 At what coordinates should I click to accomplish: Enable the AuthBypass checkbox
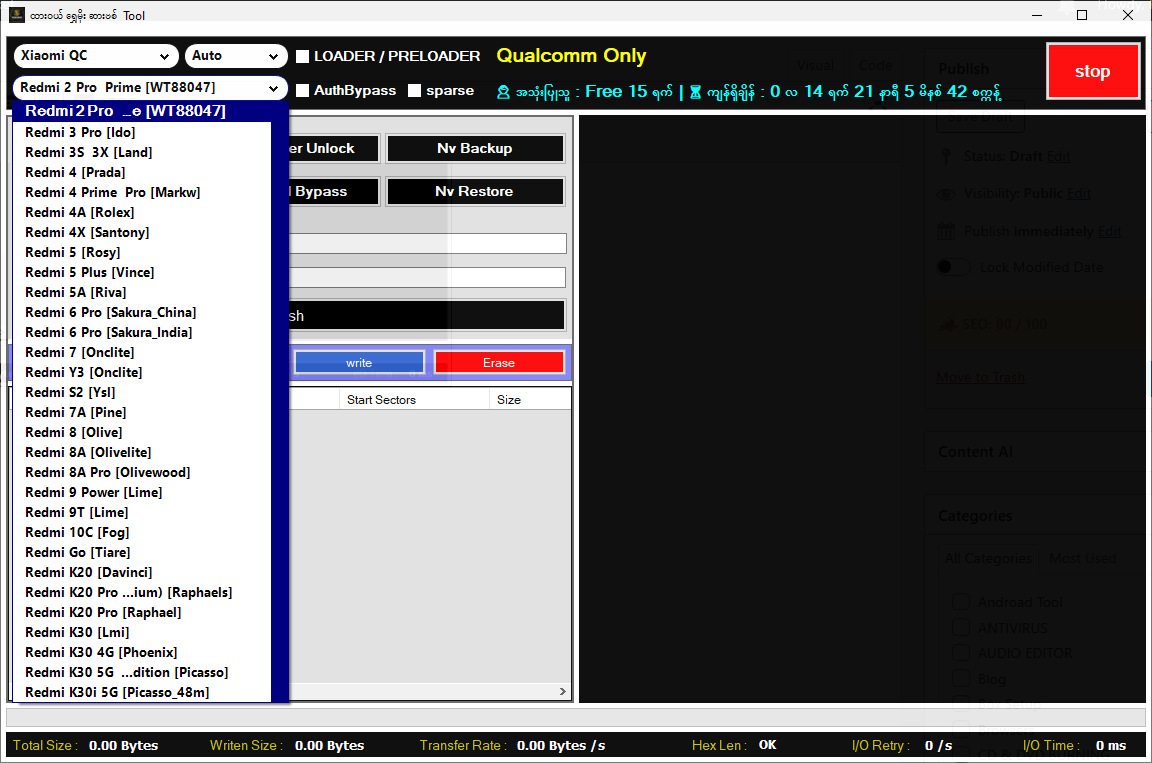[302, 90]
